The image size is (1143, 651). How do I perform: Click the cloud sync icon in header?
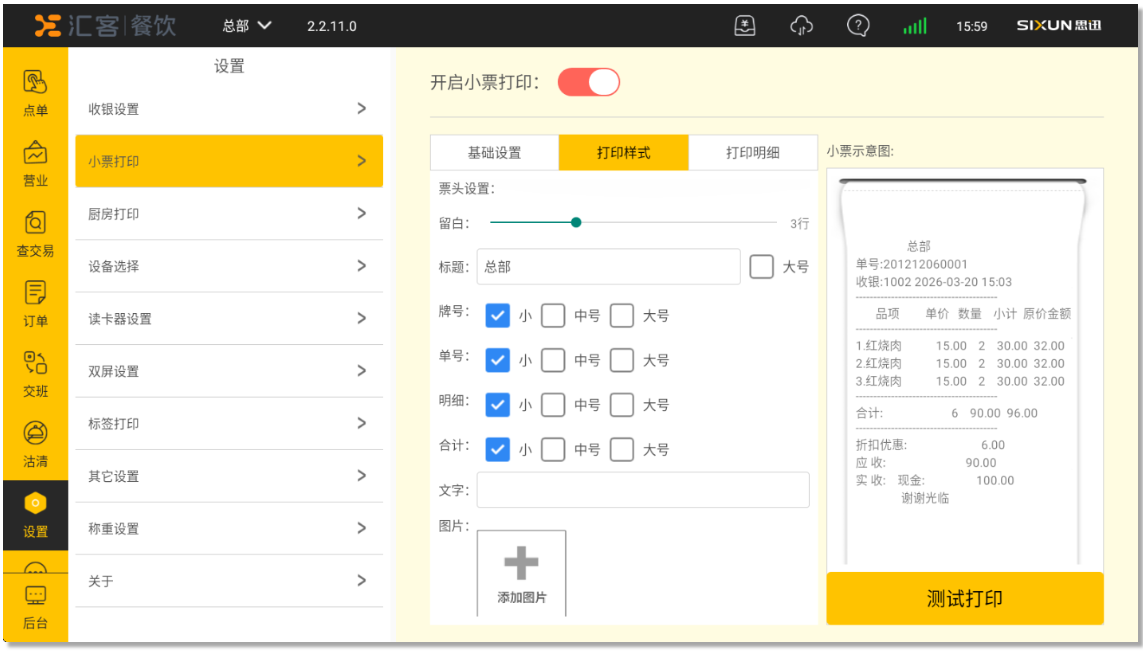pyautogui.click(x=801, y=26)
